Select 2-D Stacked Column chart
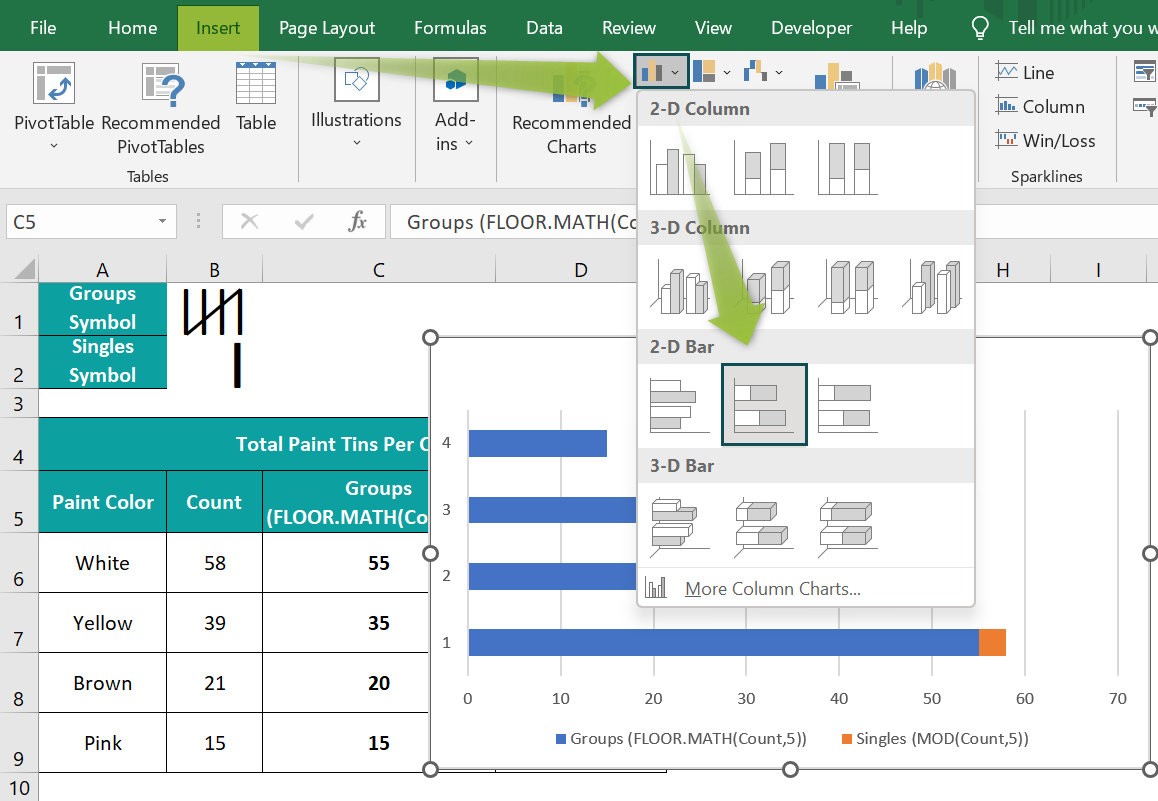1158x801 pixels. click(764, 169)
